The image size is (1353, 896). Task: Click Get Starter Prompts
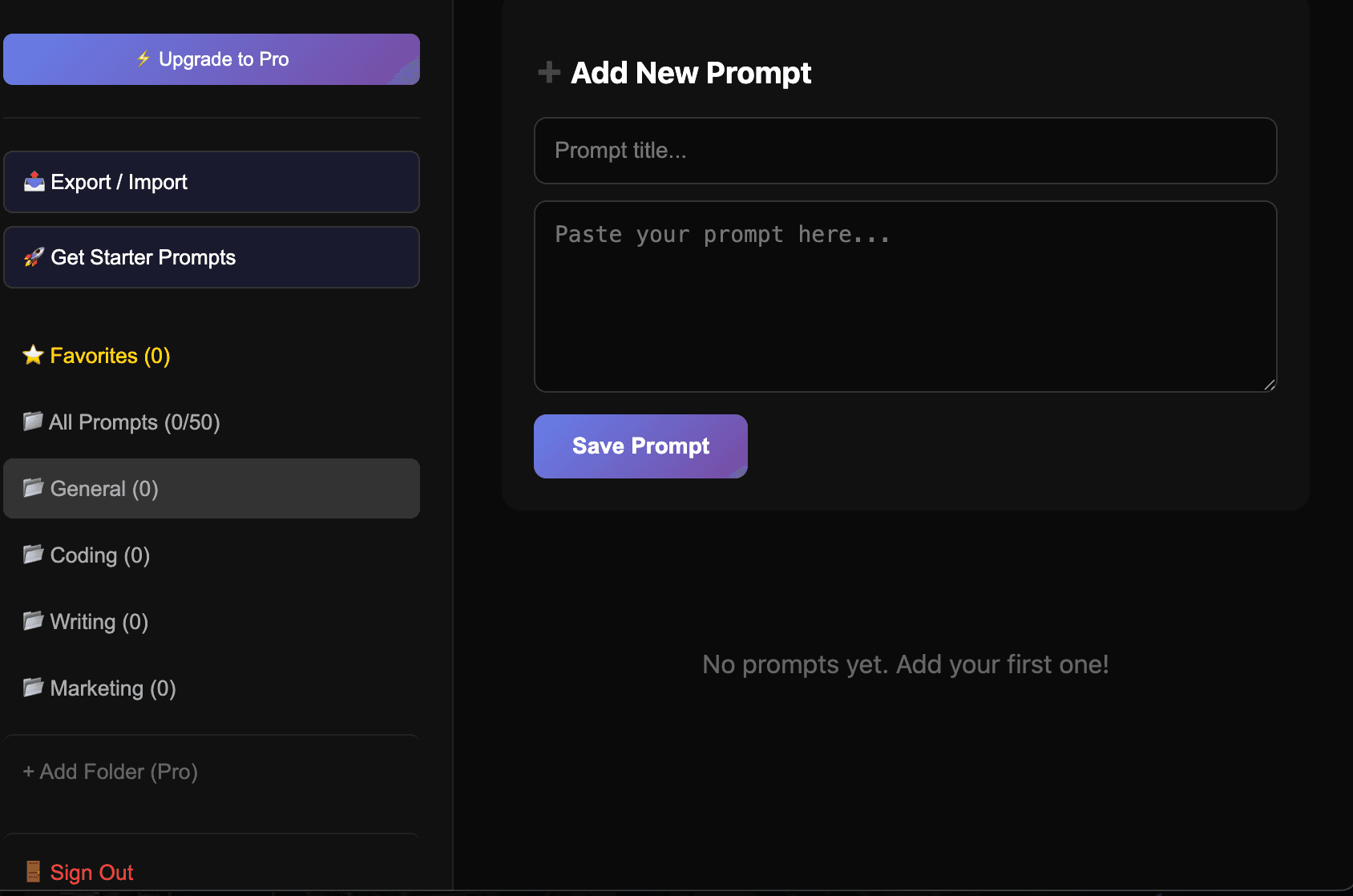[x=143, y=256]
